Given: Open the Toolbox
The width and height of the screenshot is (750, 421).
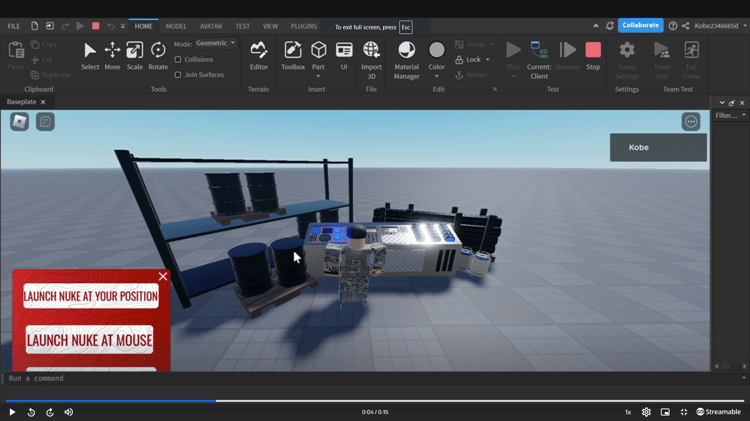Looking at the screenshot, I should click(293, 56).
